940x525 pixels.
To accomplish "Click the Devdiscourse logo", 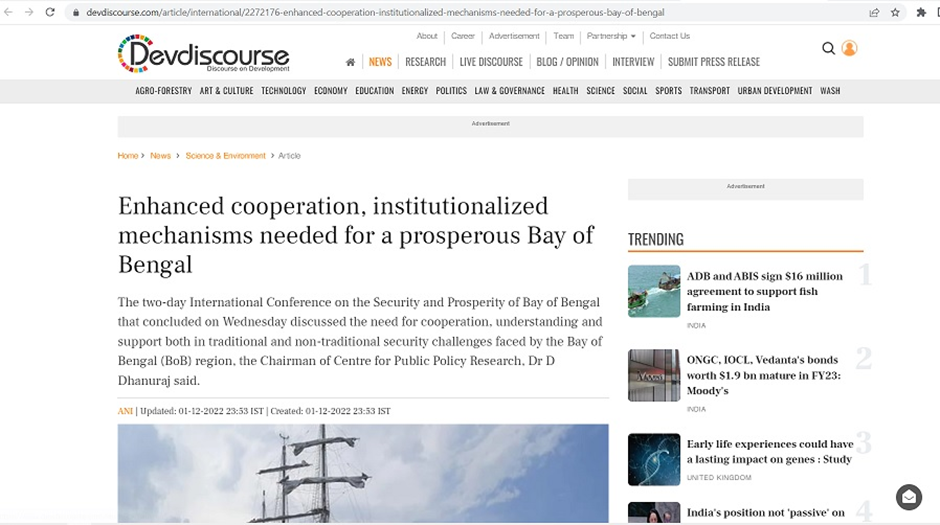I will pos(204,54).
